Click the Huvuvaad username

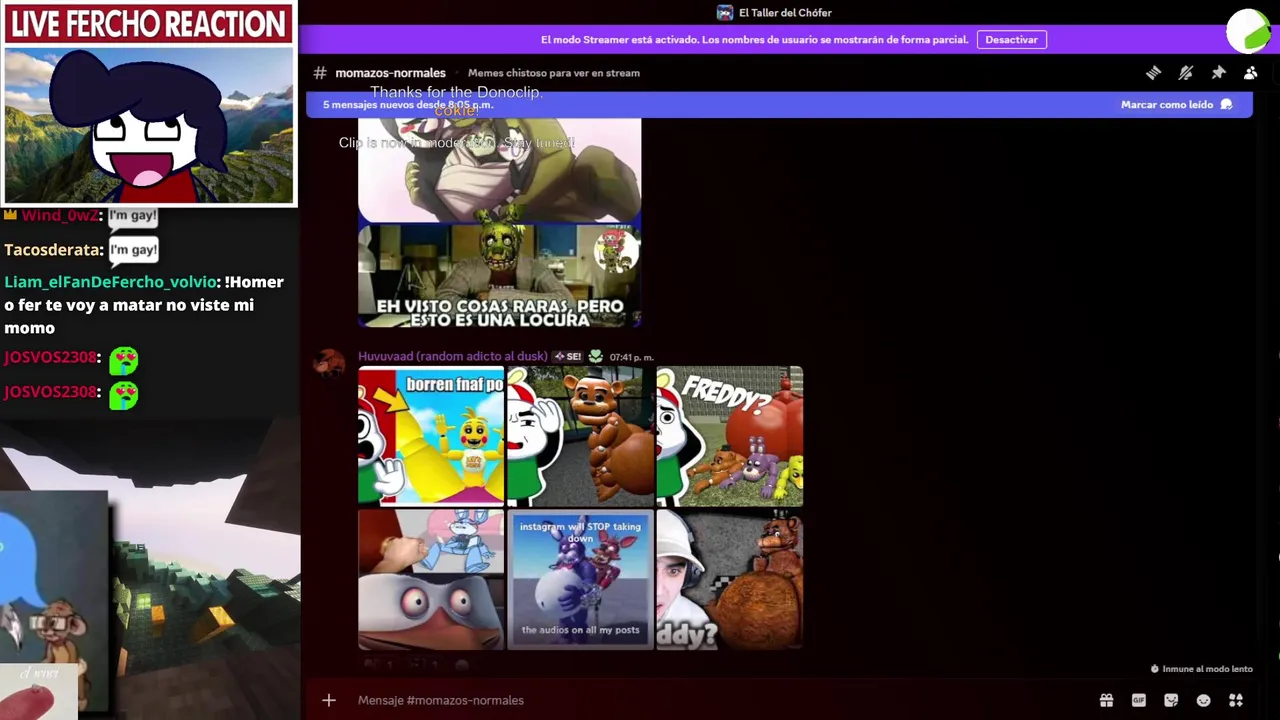pyautogui.click(x=453, y=356)
